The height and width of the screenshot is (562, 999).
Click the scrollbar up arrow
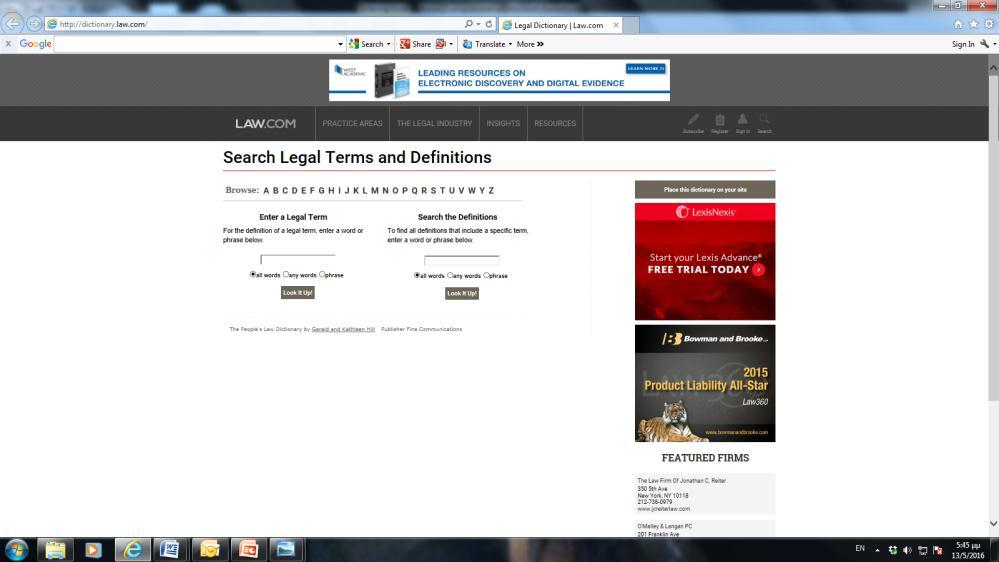(x=993, y=66)
